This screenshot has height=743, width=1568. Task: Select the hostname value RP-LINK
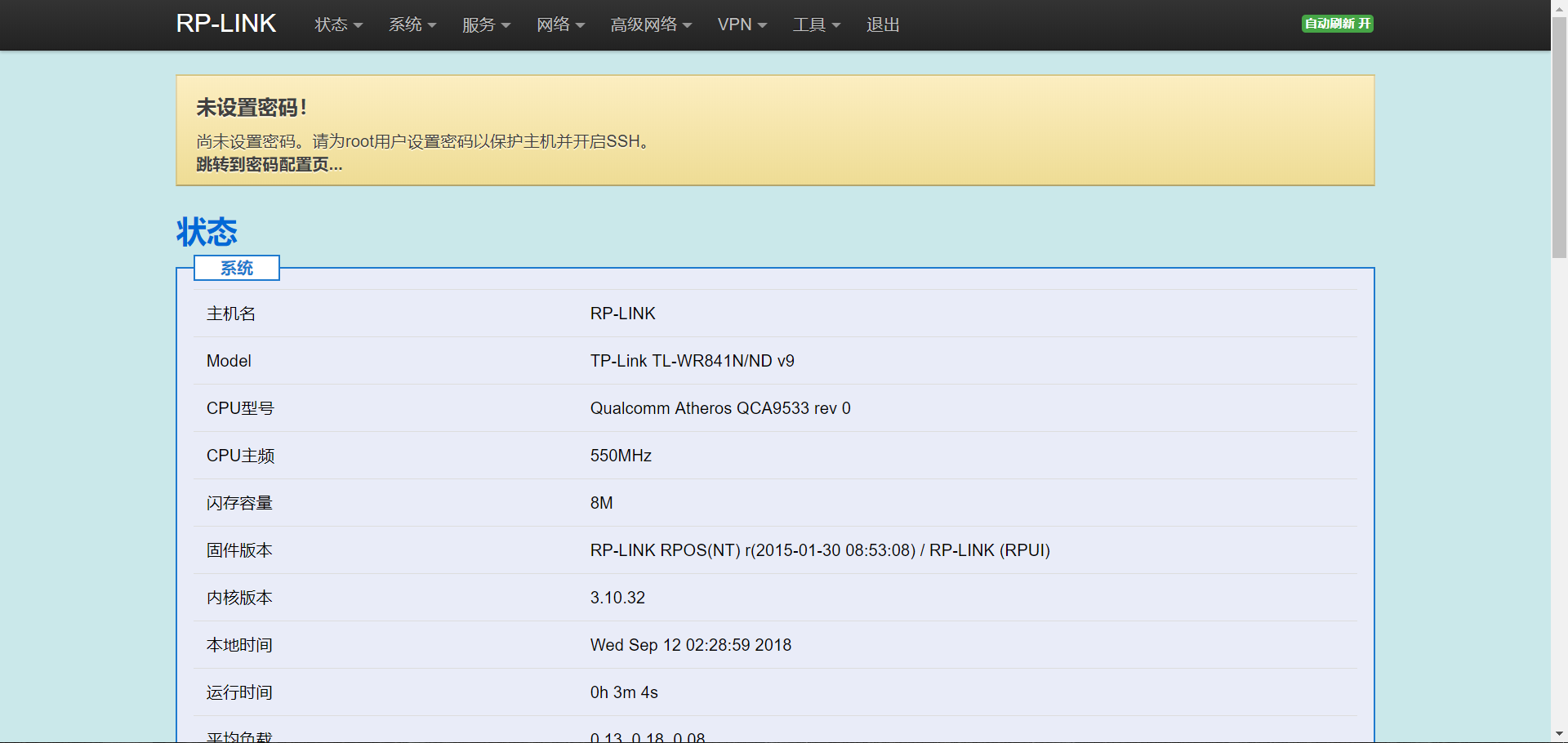[x=623, y=314]
